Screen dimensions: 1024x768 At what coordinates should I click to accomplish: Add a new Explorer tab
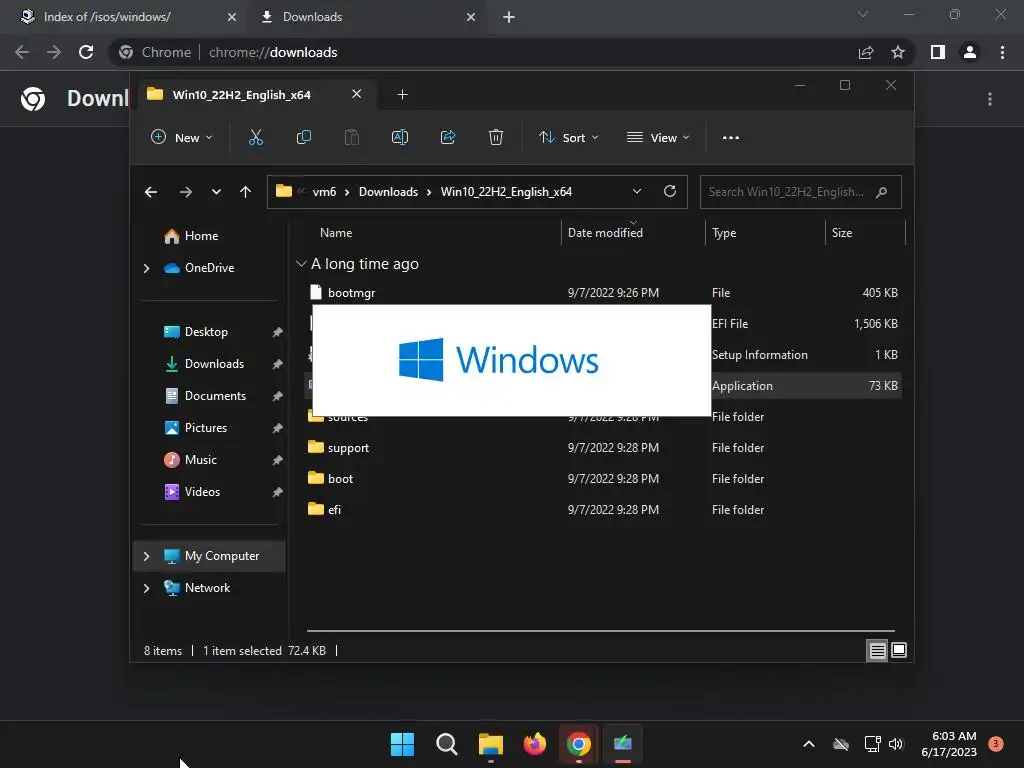[x=402, y=95]
